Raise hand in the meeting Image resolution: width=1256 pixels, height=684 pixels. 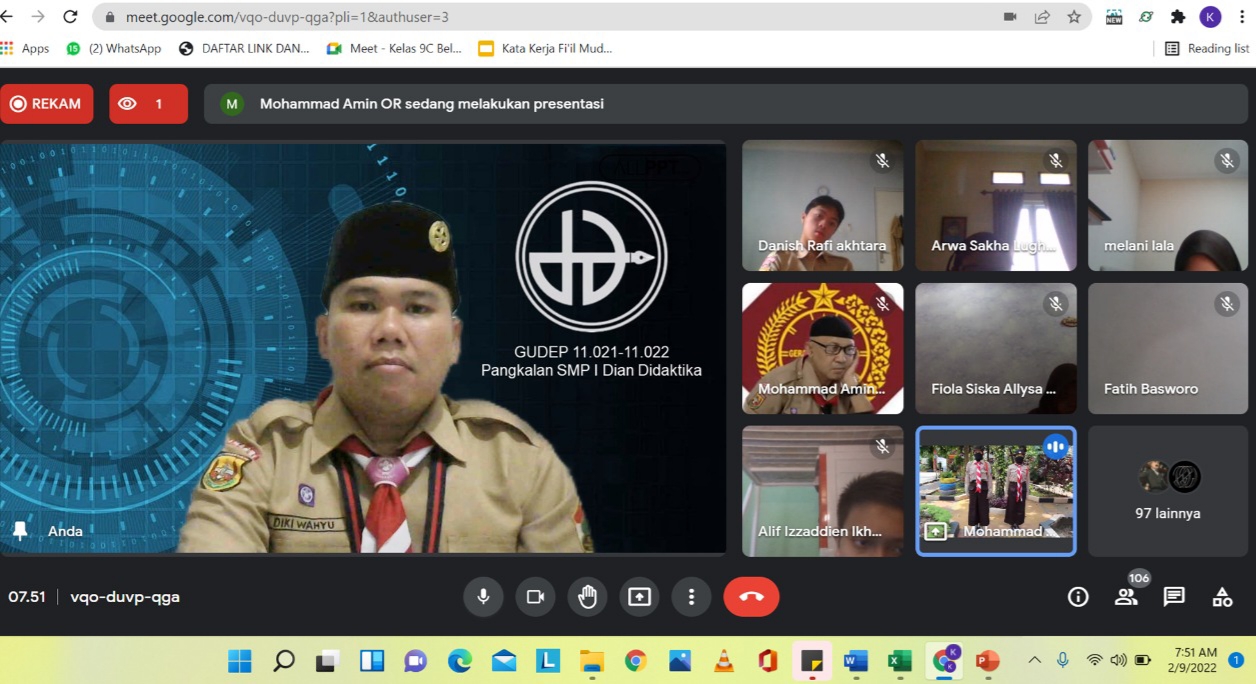(x=587, y=597)
